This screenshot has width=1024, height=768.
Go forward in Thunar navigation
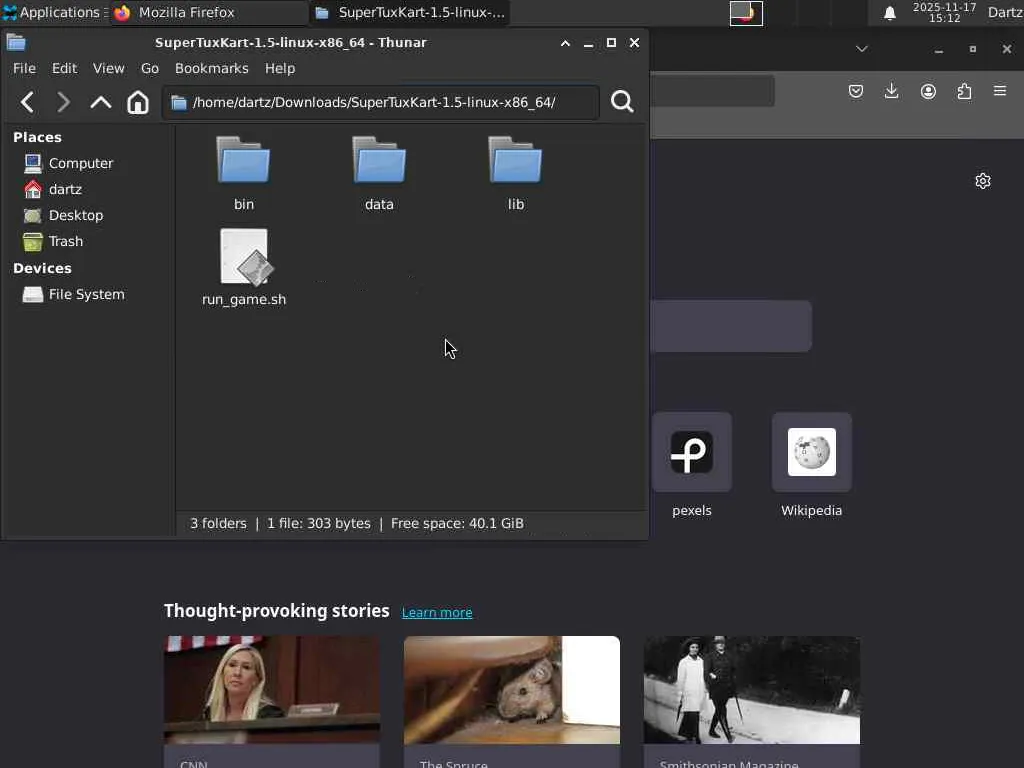63,103
